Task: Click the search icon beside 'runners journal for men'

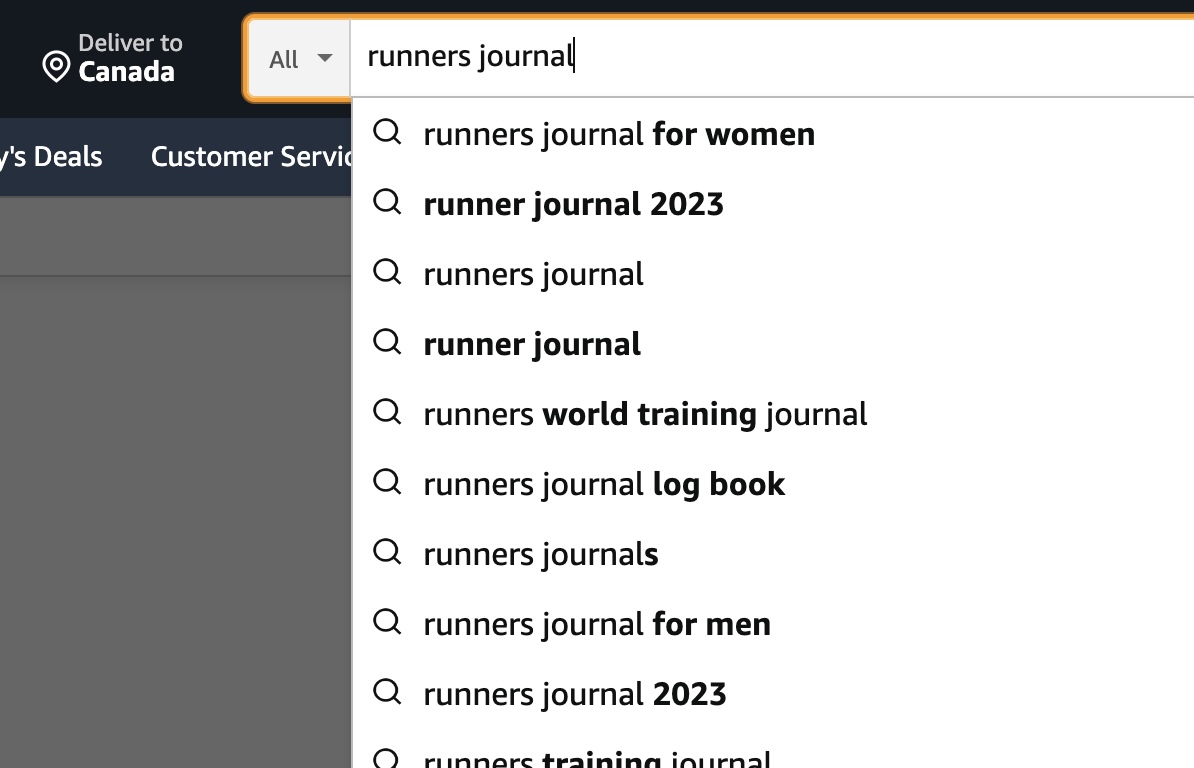Action: [387, 622]
